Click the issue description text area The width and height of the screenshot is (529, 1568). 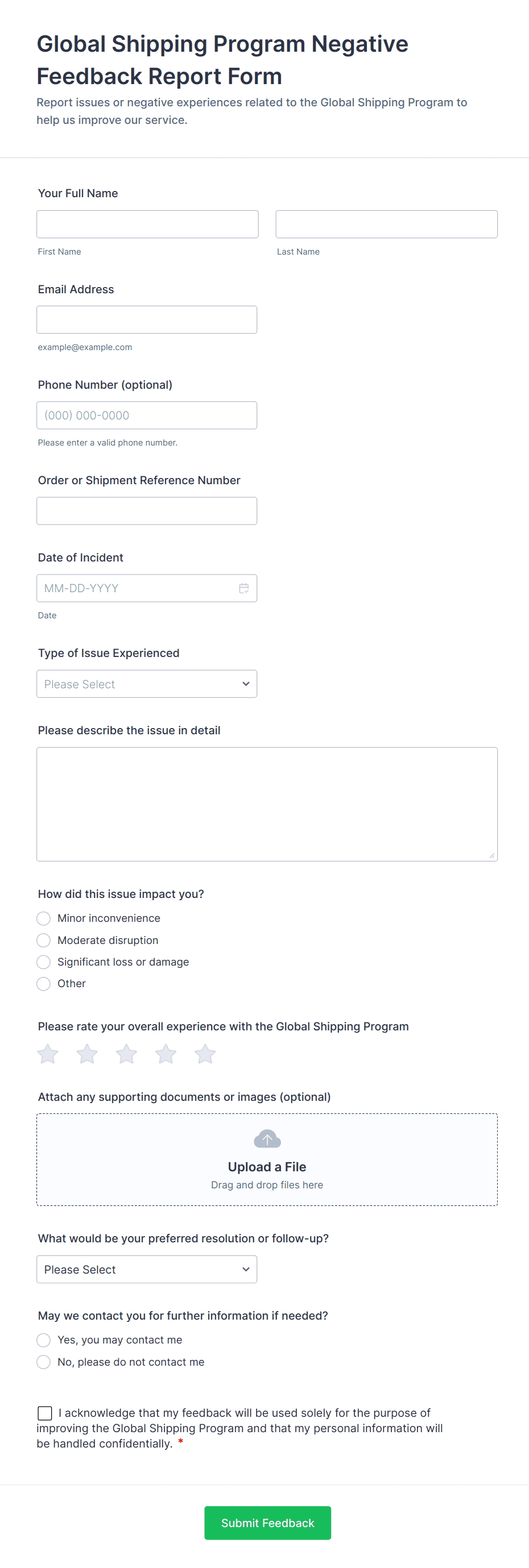coord(267,804)
